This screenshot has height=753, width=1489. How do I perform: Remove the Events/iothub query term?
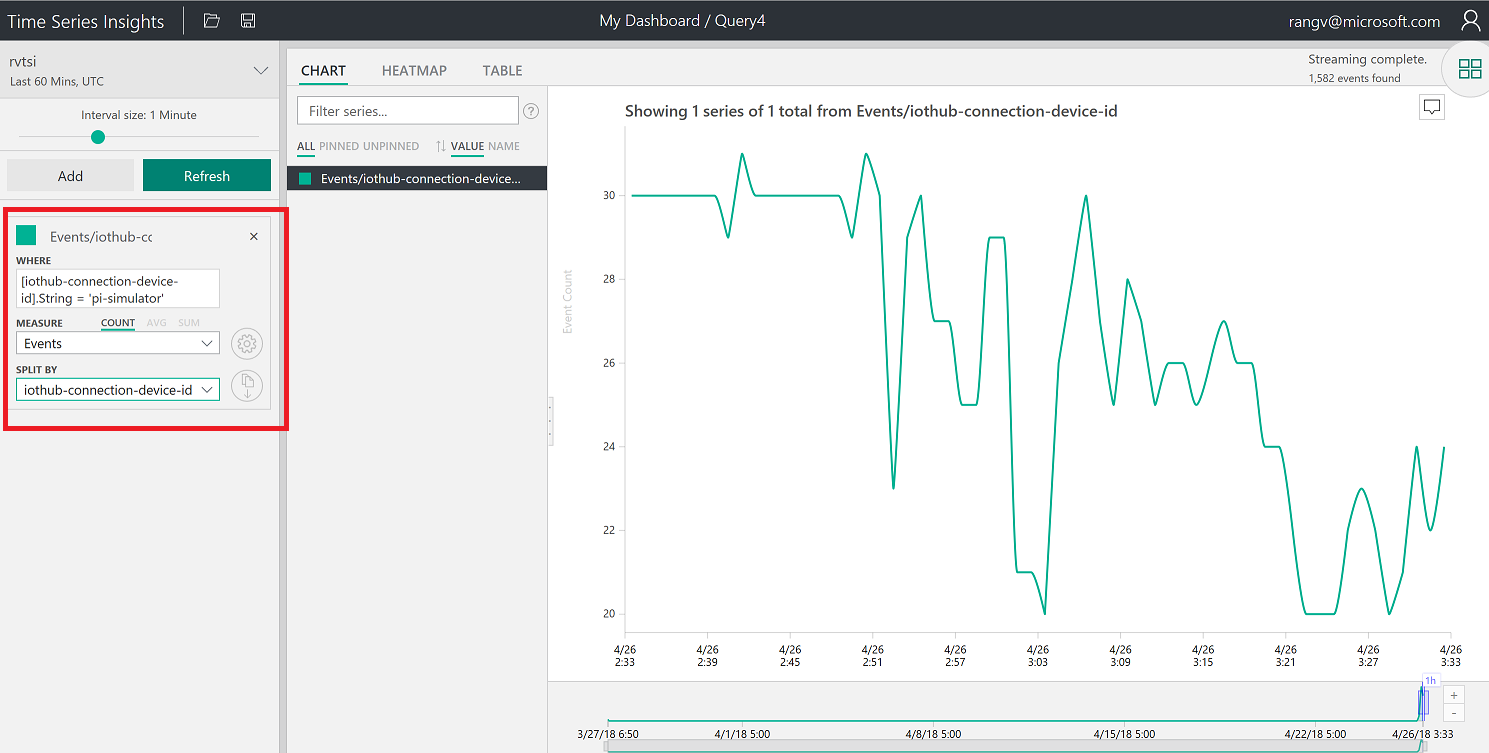pos(253,236)
